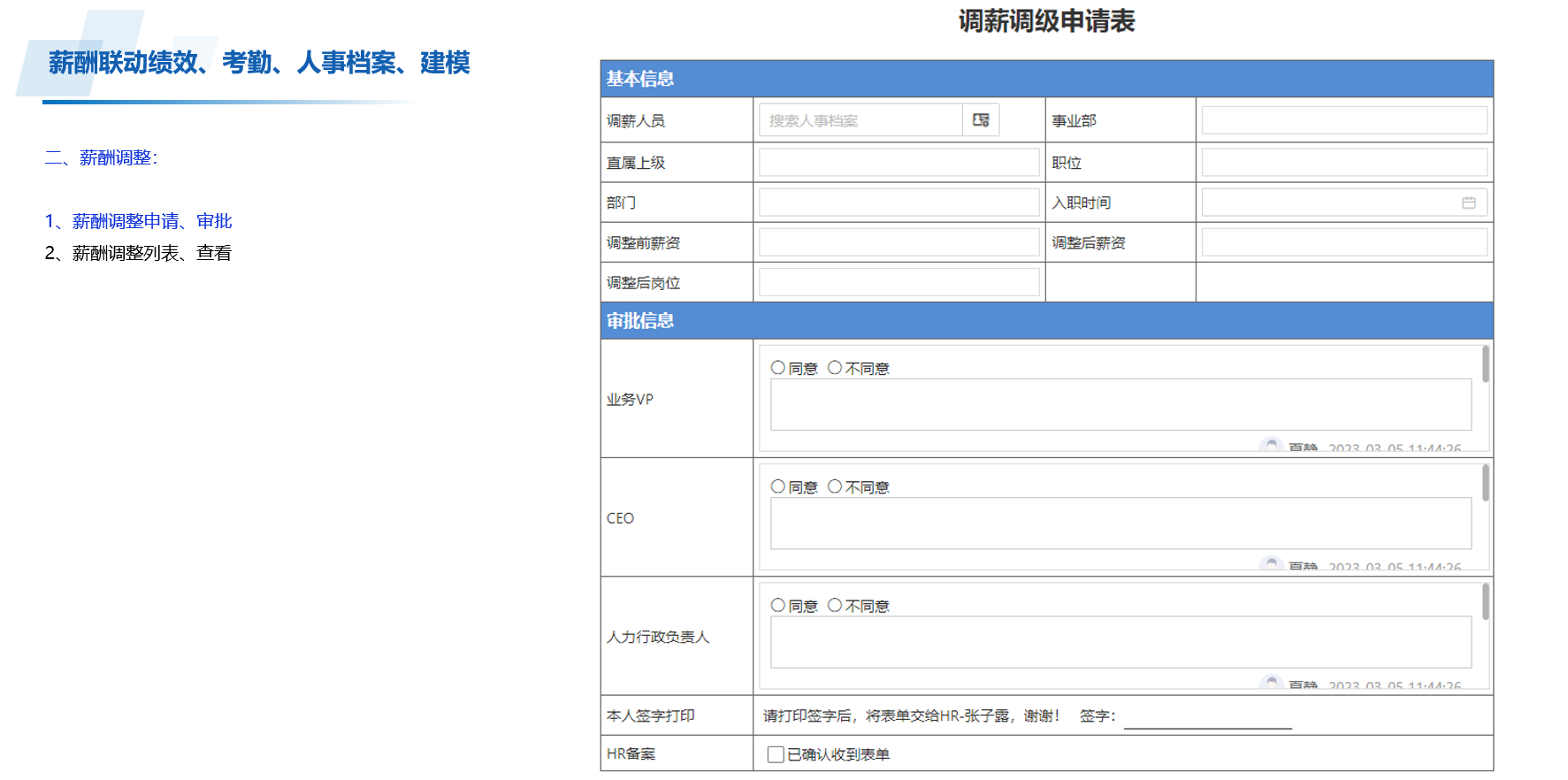Check the 已确认收到表单 checkbox
This screenshot has width=1568, height=780.
tap(776, 754)
